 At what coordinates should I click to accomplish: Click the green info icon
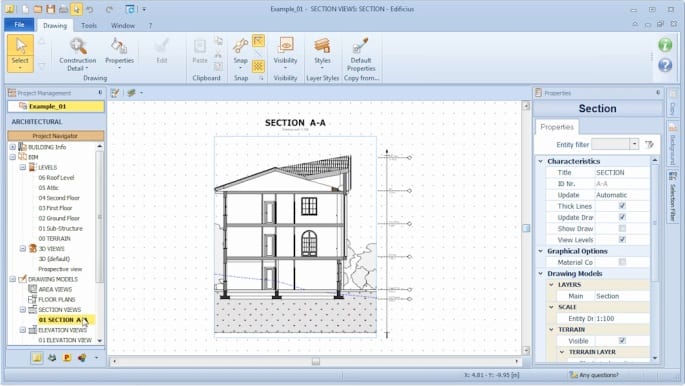[665, 45]
